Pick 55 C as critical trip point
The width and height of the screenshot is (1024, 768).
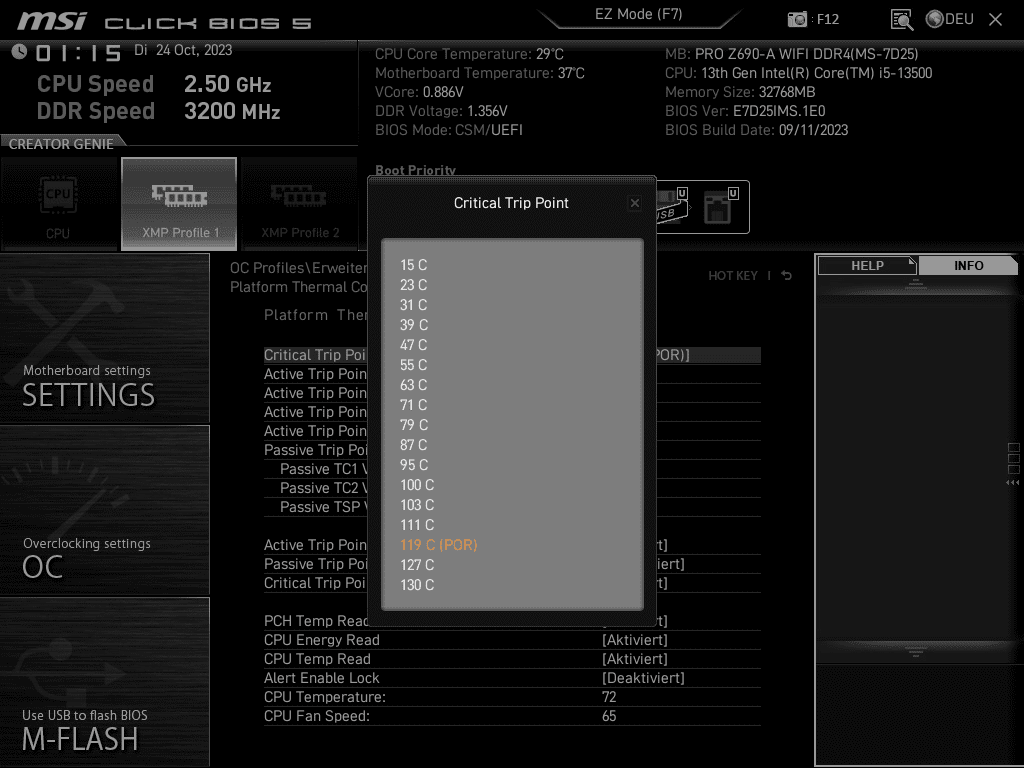413,365
